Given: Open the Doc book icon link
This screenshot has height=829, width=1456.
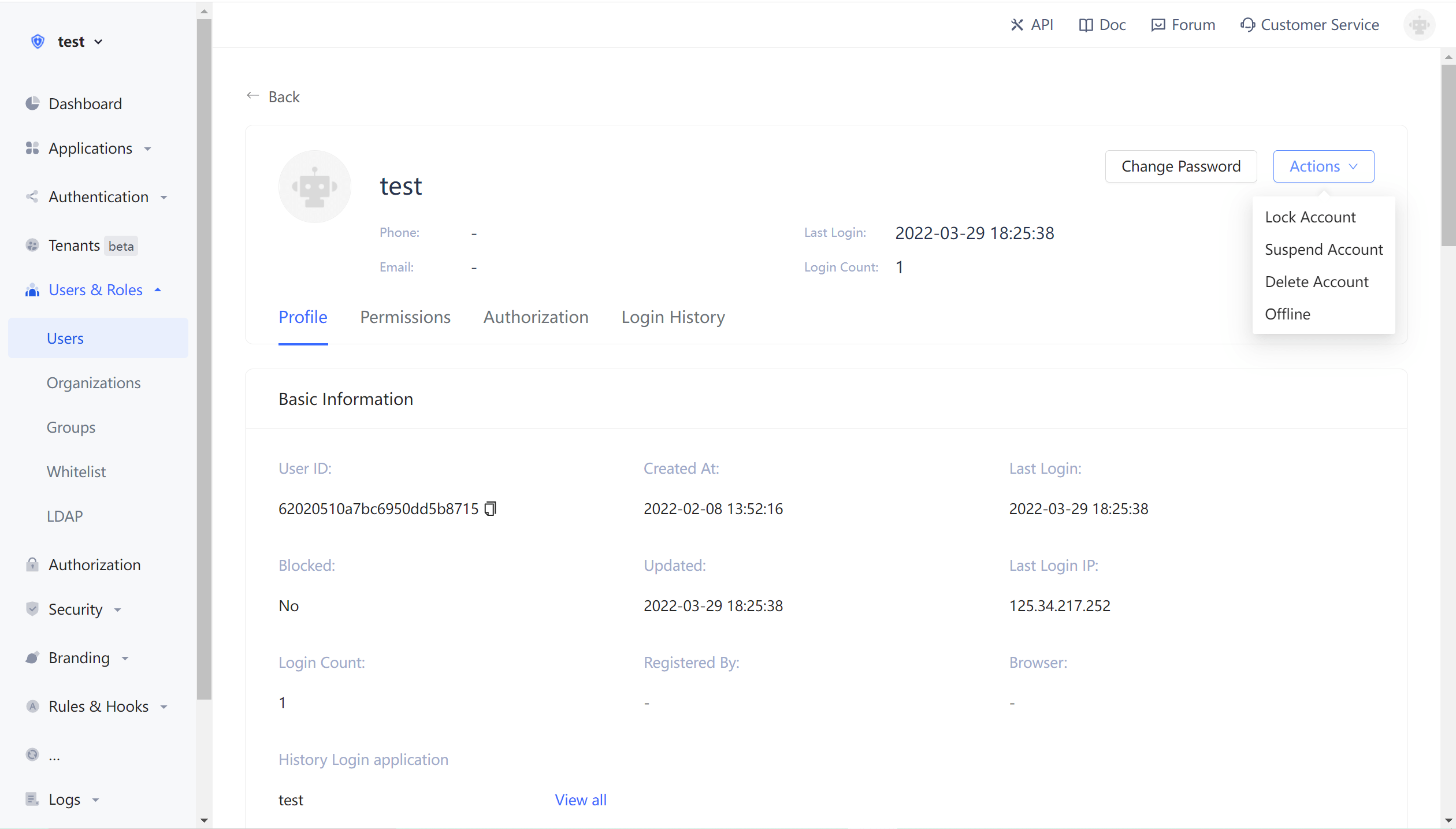Looking at the screenshot, I should tap(1086, 25).
